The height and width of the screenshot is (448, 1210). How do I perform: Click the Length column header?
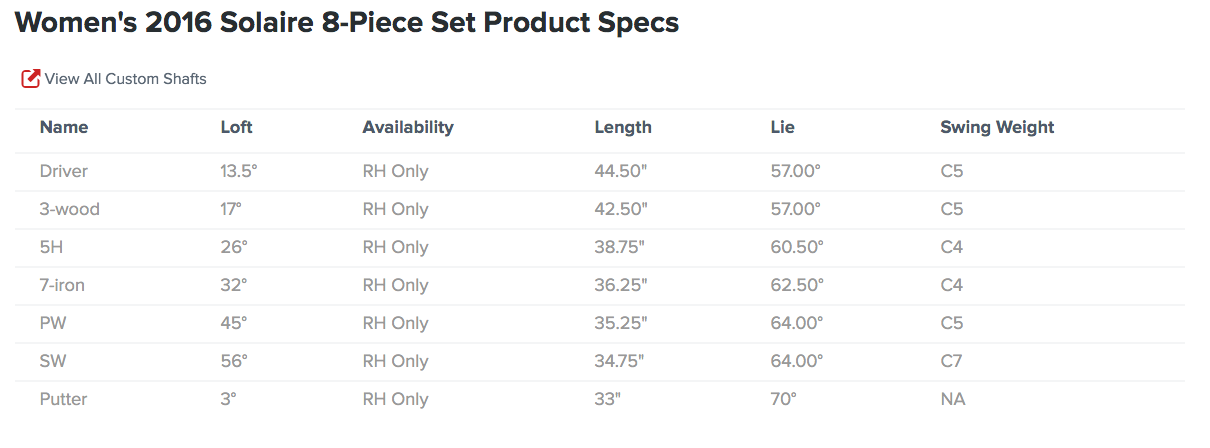[623, 127]
